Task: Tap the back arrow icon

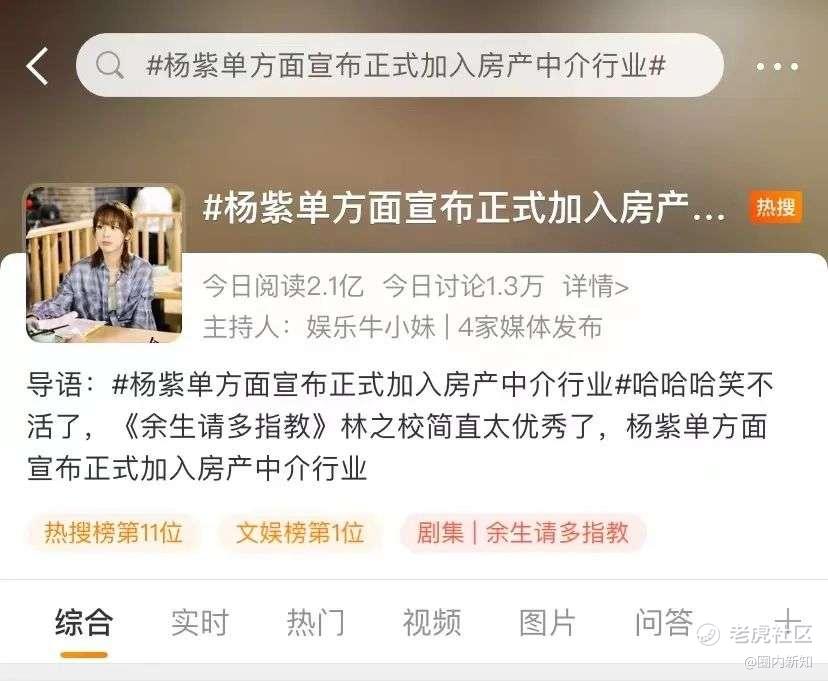Action: point(37,66)
